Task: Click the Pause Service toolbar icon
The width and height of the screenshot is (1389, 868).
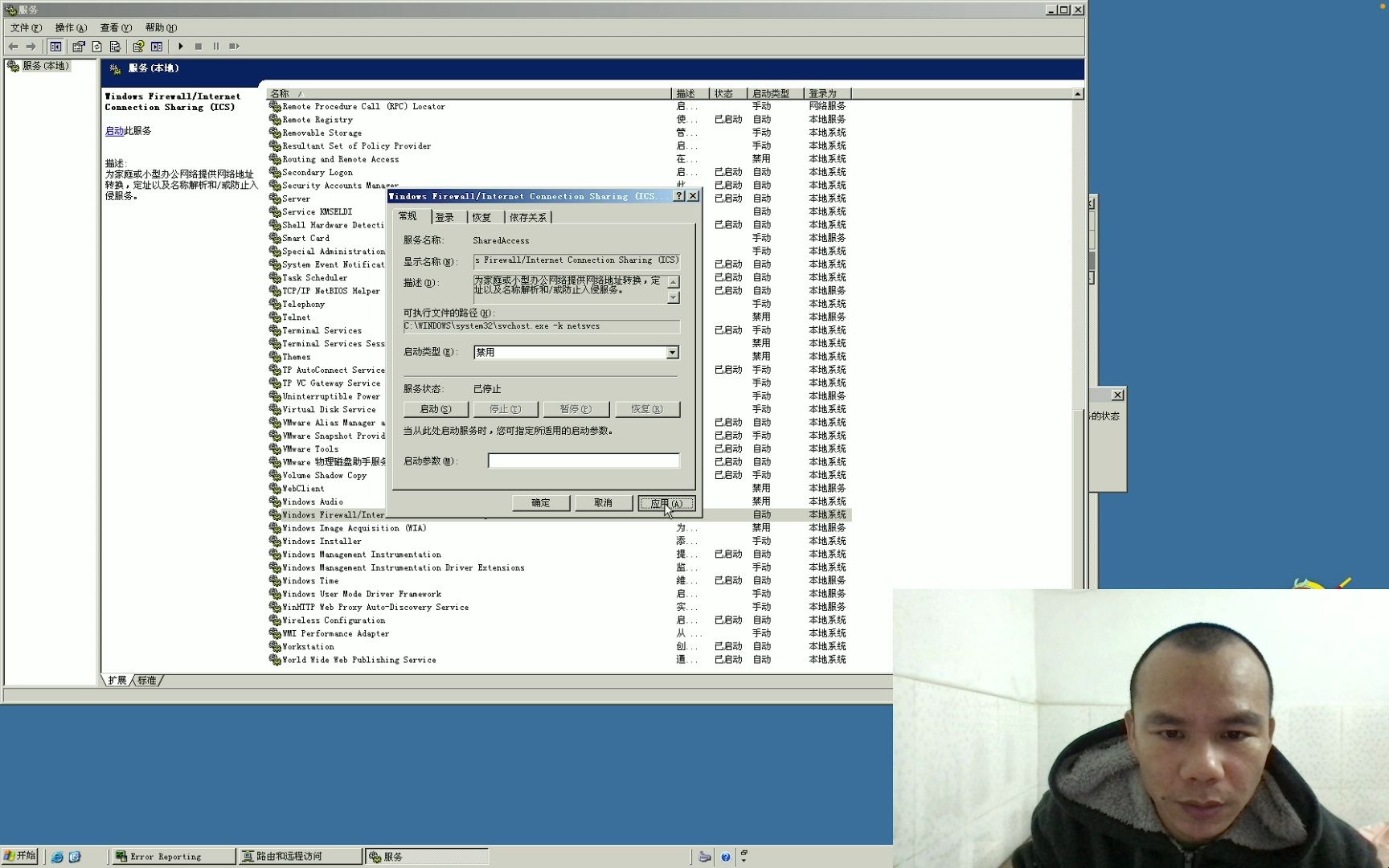Action: point(216,47)
